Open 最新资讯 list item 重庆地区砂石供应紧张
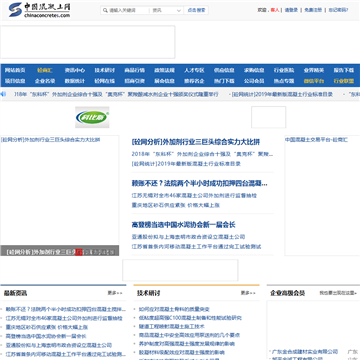360x360 pixels. (x=47, y=327)
